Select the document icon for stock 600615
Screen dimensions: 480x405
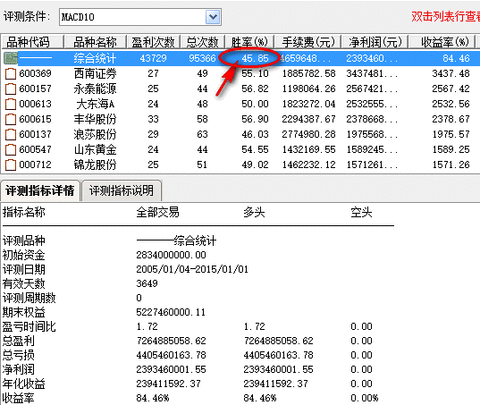10,119
